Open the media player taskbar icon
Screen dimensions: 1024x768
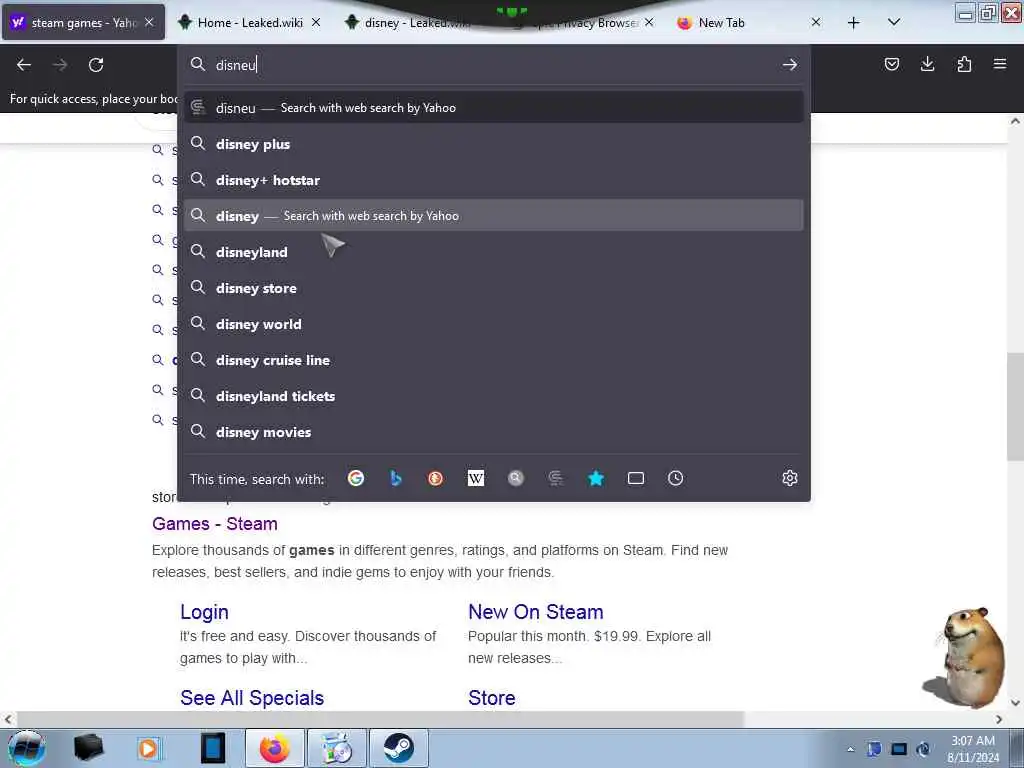148,748
